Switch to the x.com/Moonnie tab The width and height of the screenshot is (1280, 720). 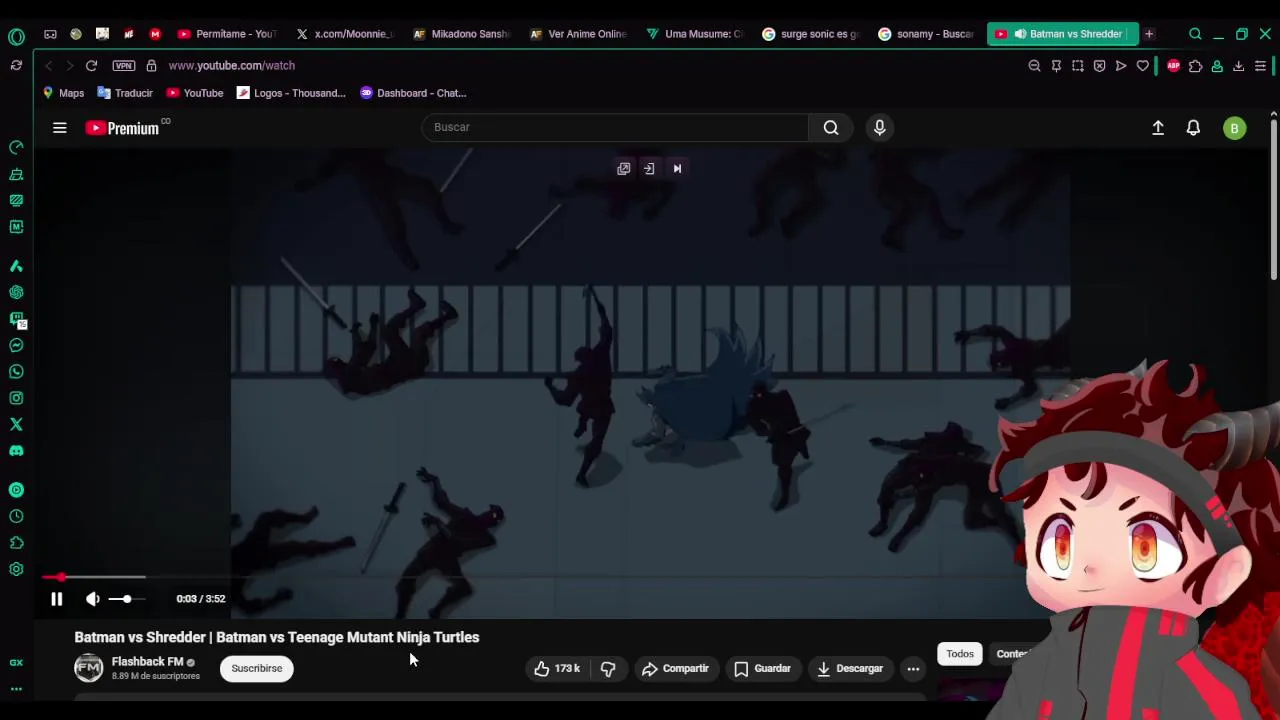pyautogui.click(x=345, y=34)
